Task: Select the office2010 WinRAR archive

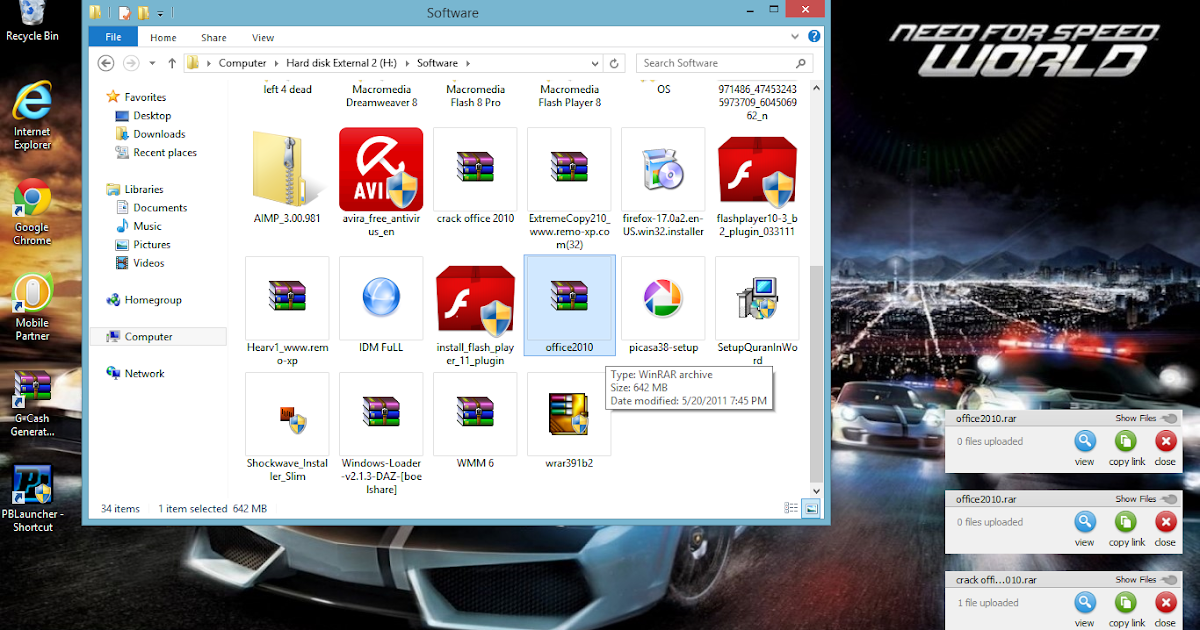Action: pos(569,306)
